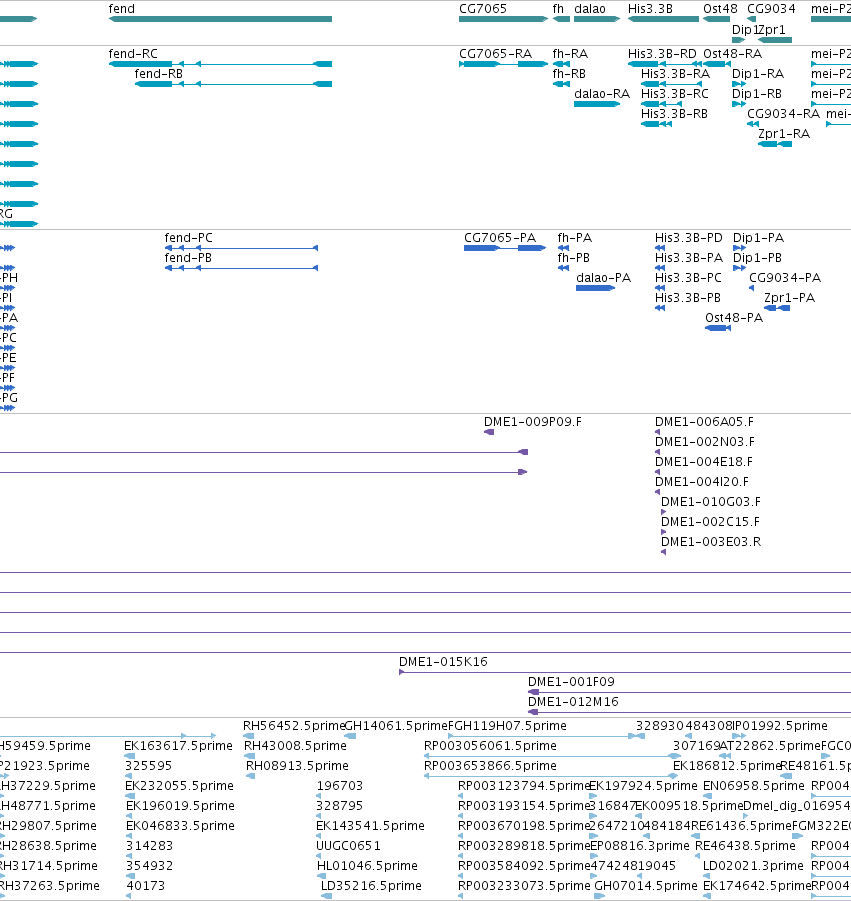Open the DME1-012M16 BAC label
Image resolution: width=851 pixels, height=901 pixels.
(x=573, y=702)
